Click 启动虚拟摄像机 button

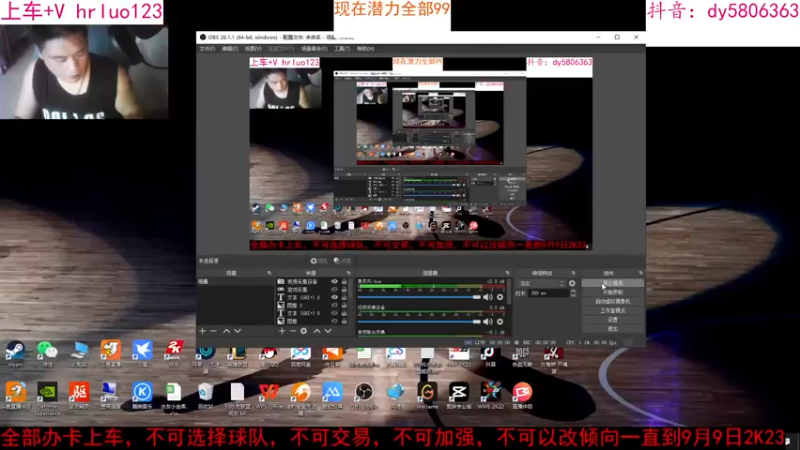click(613, 302)
